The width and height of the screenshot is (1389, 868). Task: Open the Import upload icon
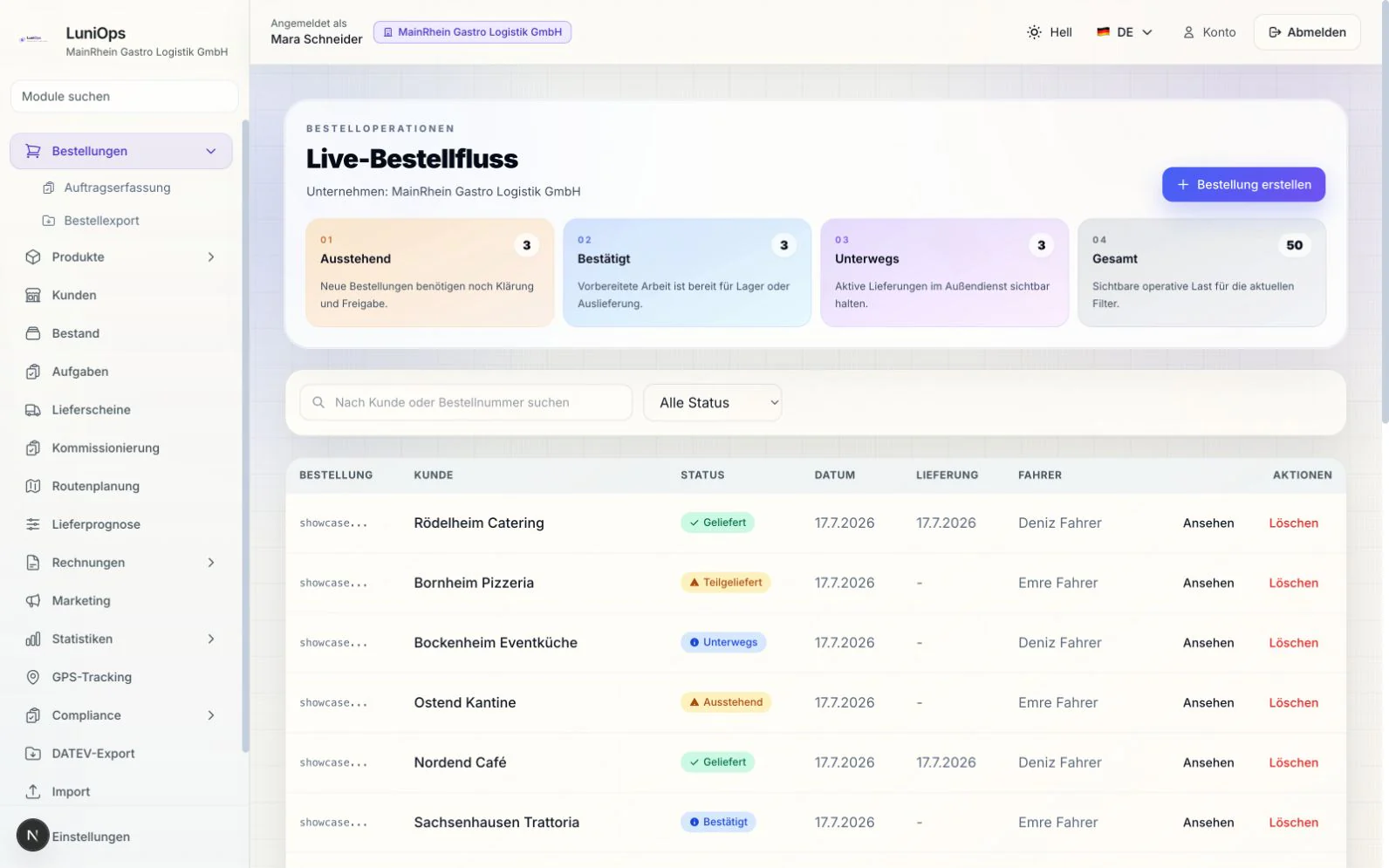tap(33, 791)
